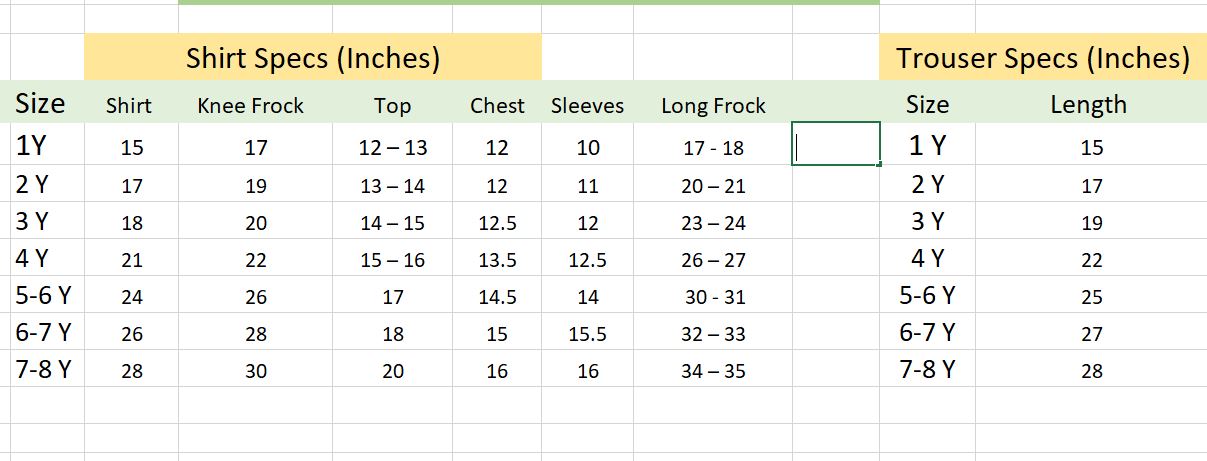Click the Top cell reading 15 – 16
The width and height of the screenshot is (1207, 461).
(393, 260)
